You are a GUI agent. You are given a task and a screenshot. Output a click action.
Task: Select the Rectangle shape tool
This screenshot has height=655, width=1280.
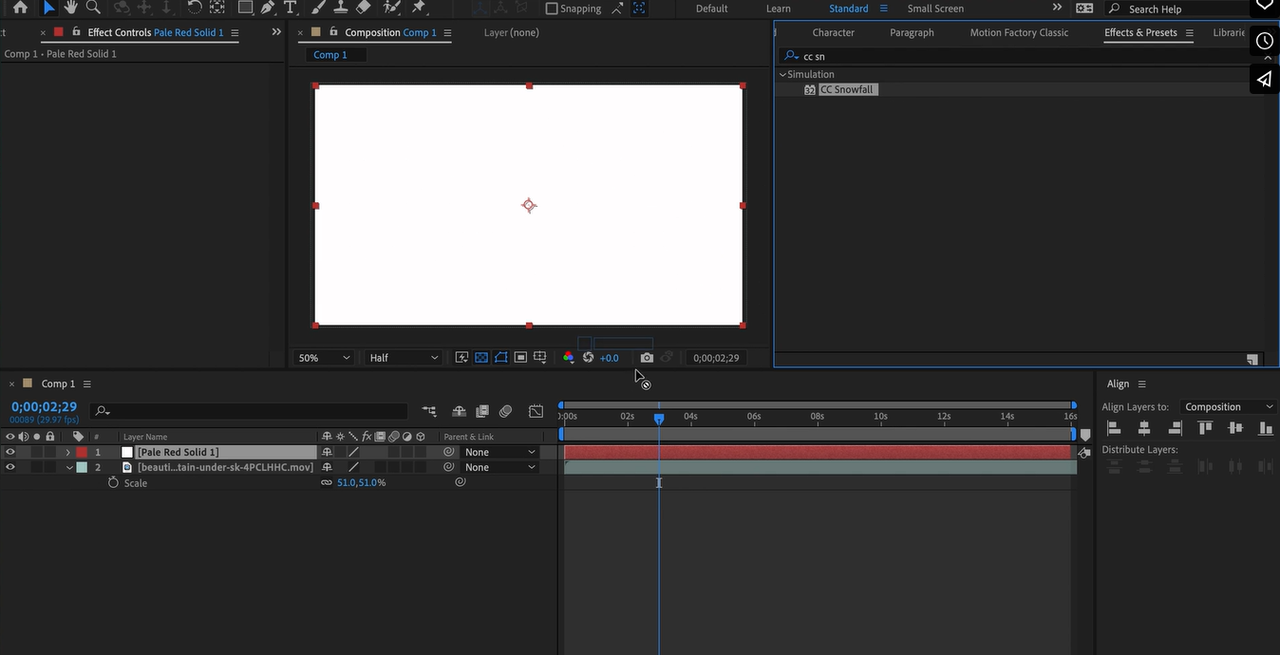[x=244, y=8]
